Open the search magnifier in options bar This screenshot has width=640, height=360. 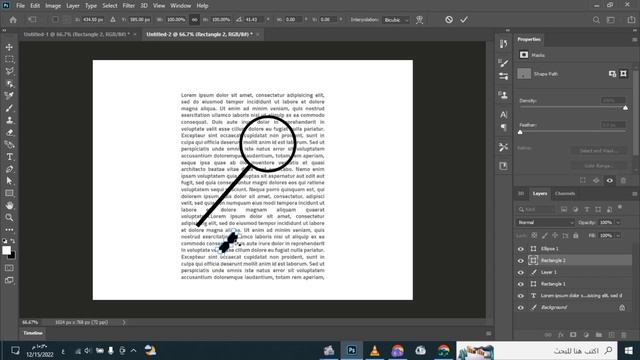[x=596, y=20]
